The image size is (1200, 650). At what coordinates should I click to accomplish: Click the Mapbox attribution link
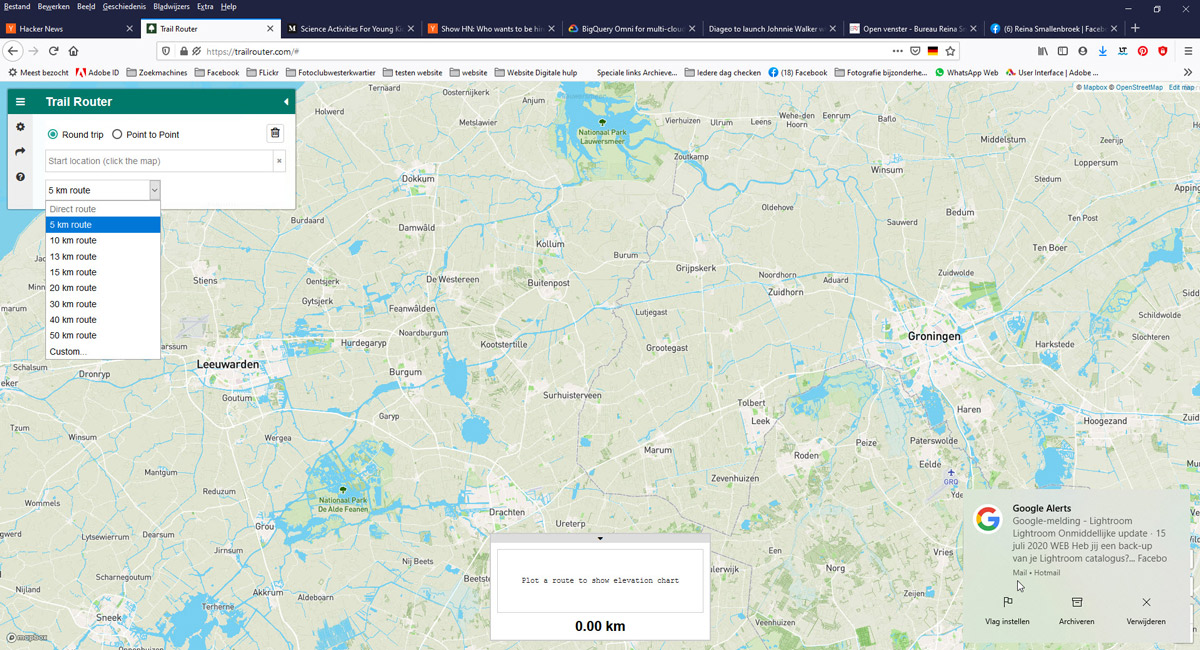(x=1092, y=87)
